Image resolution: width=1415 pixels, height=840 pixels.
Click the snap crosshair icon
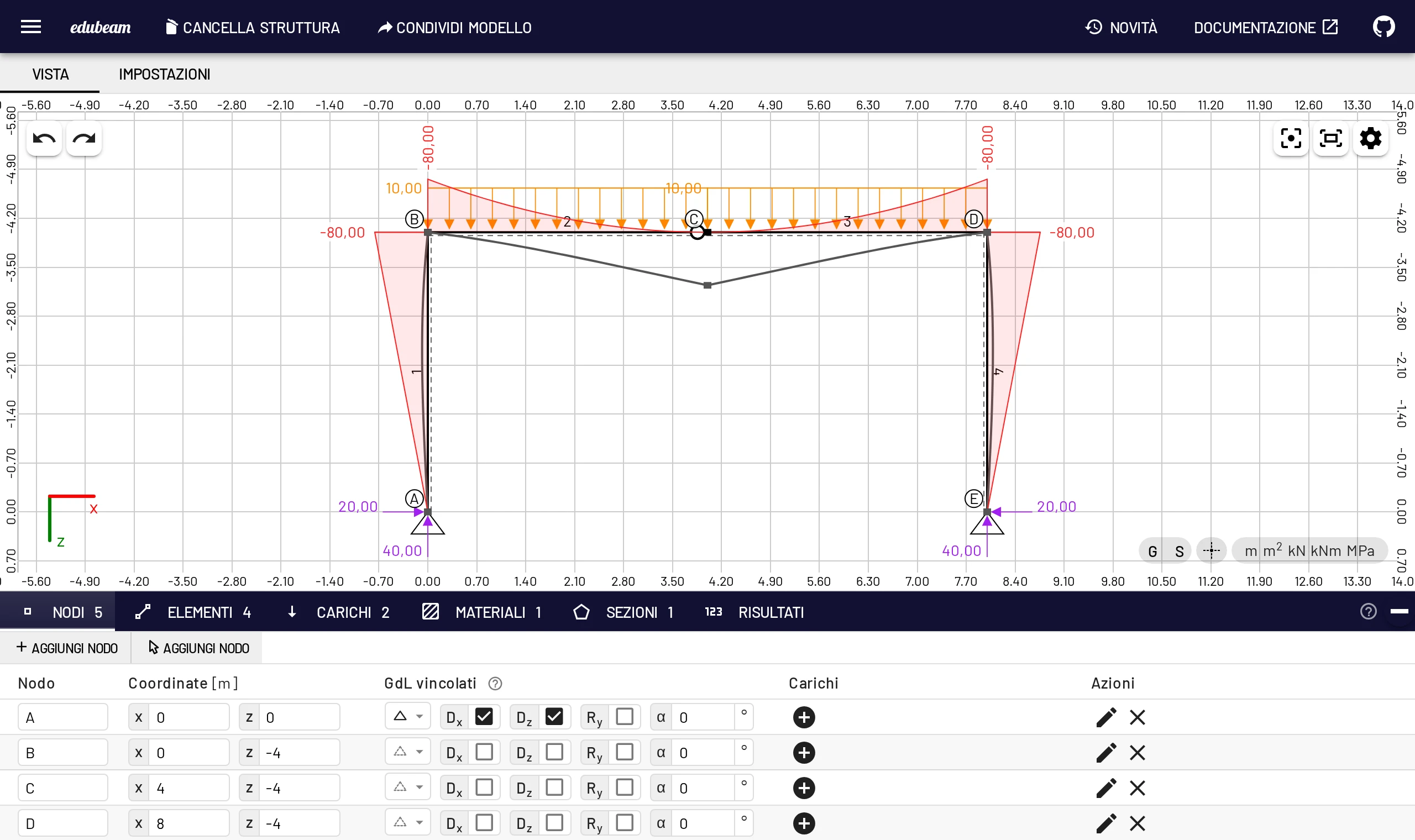1210,550
